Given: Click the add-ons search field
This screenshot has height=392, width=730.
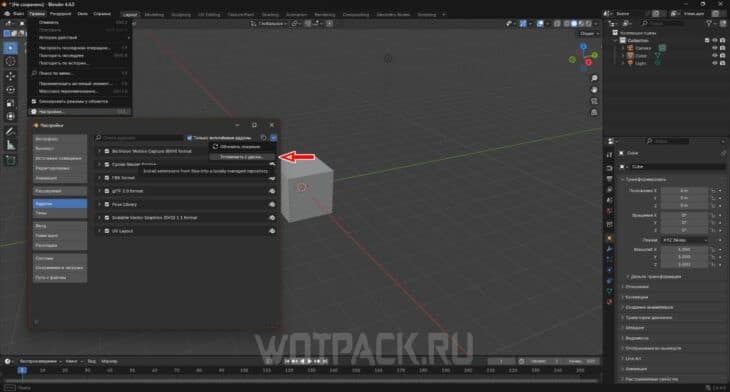Looking at the screenshot, I should coord(139,138).
